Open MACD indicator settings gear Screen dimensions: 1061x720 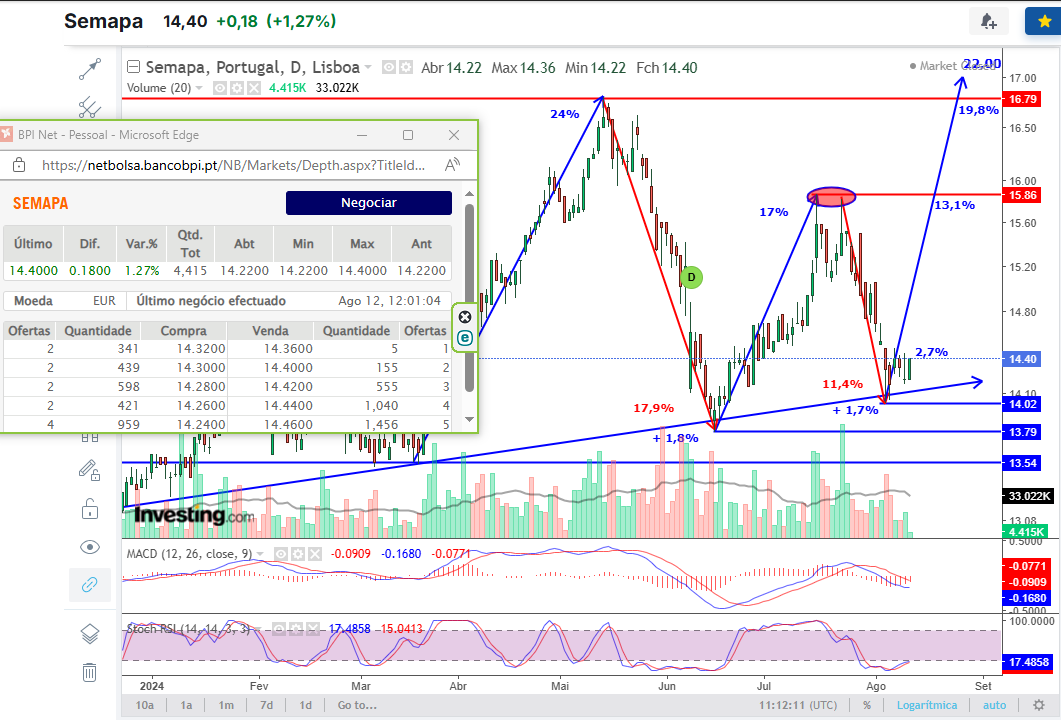click(298, 554)
